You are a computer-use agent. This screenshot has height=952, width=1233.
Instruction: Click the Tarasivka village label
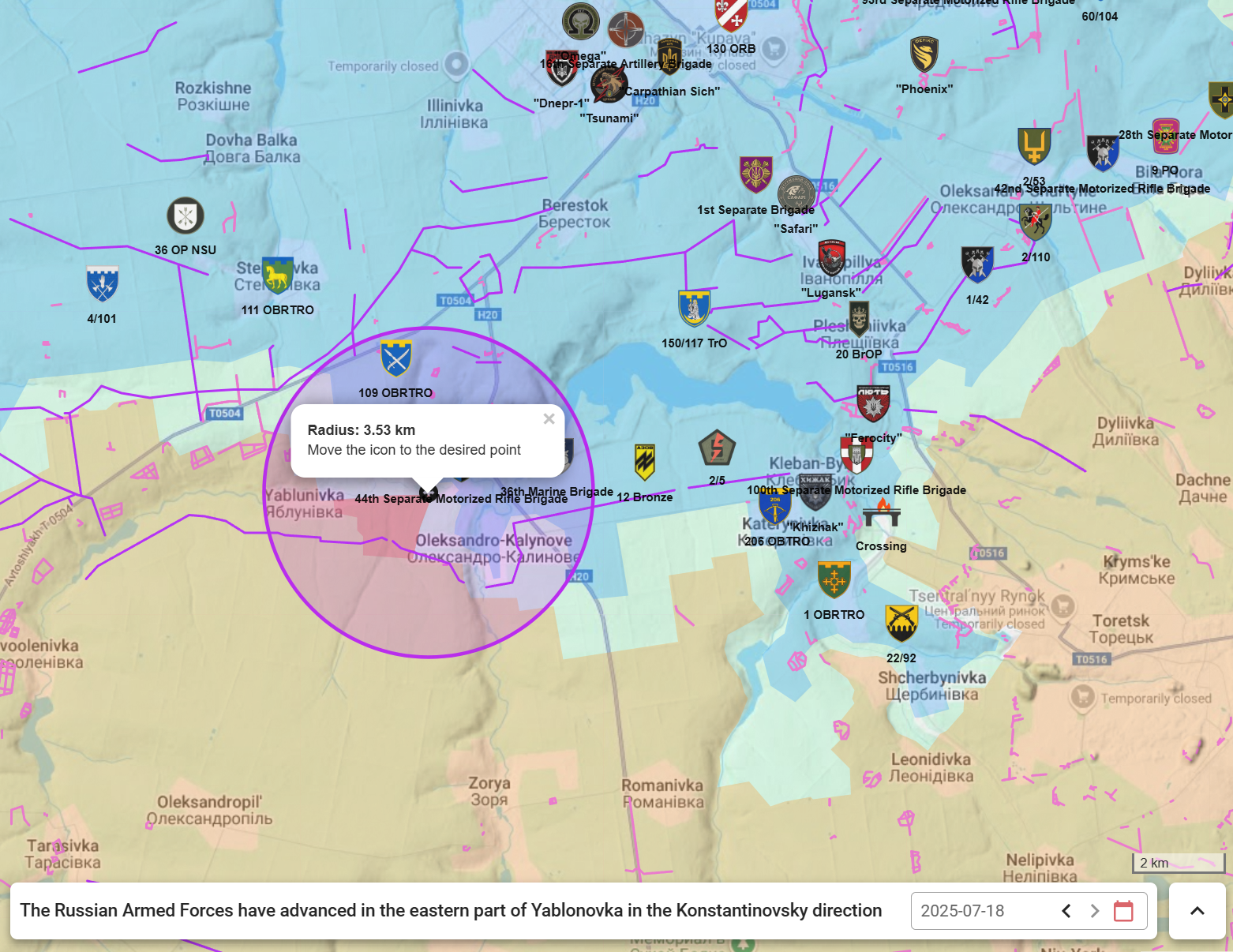tap(62, 854)
